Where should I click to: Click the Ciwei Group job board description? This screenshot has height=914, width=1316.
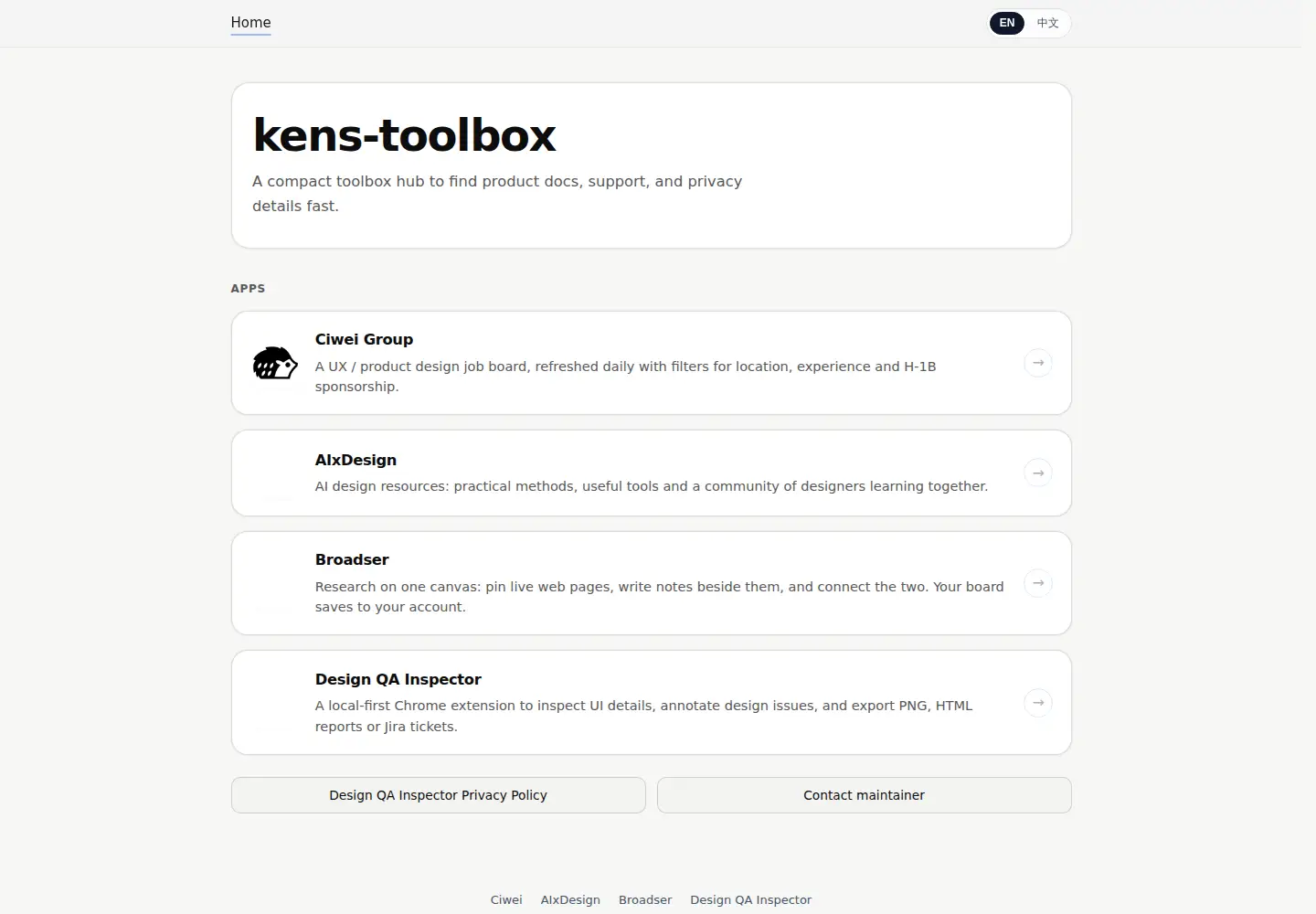pos(626,377)
